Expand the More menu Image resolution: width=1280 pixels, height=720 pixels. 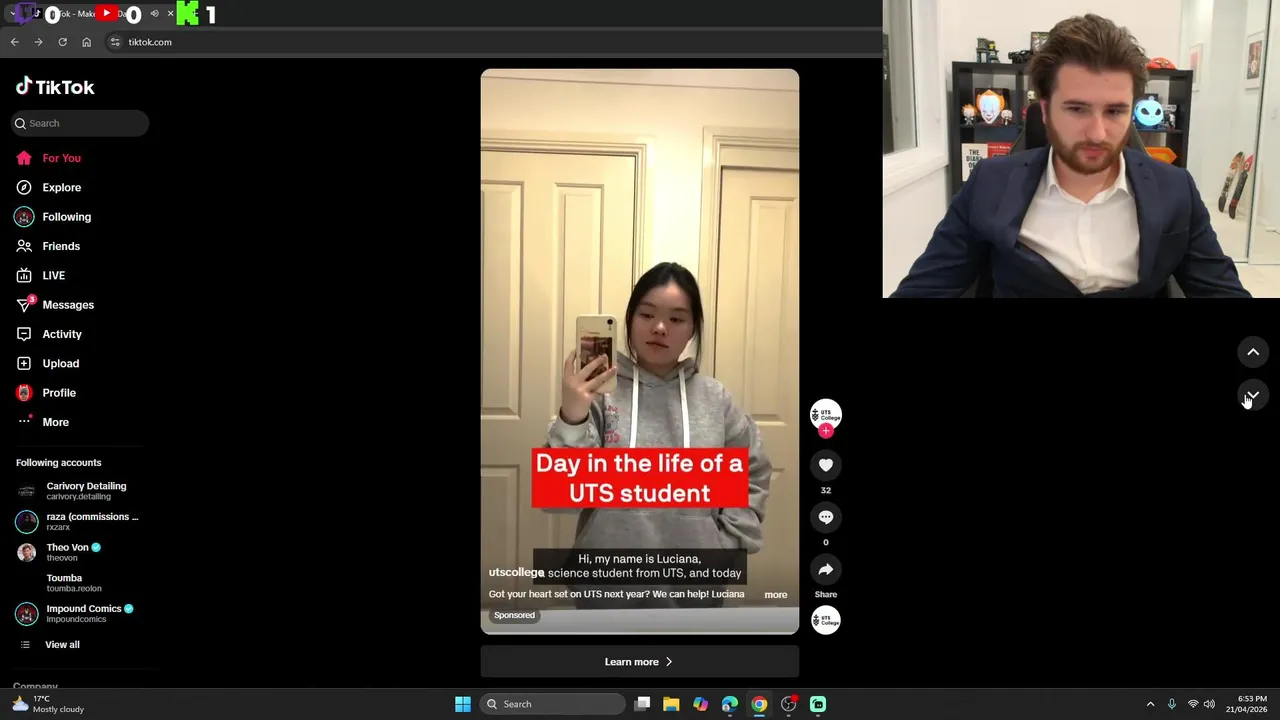pos(55,422)
